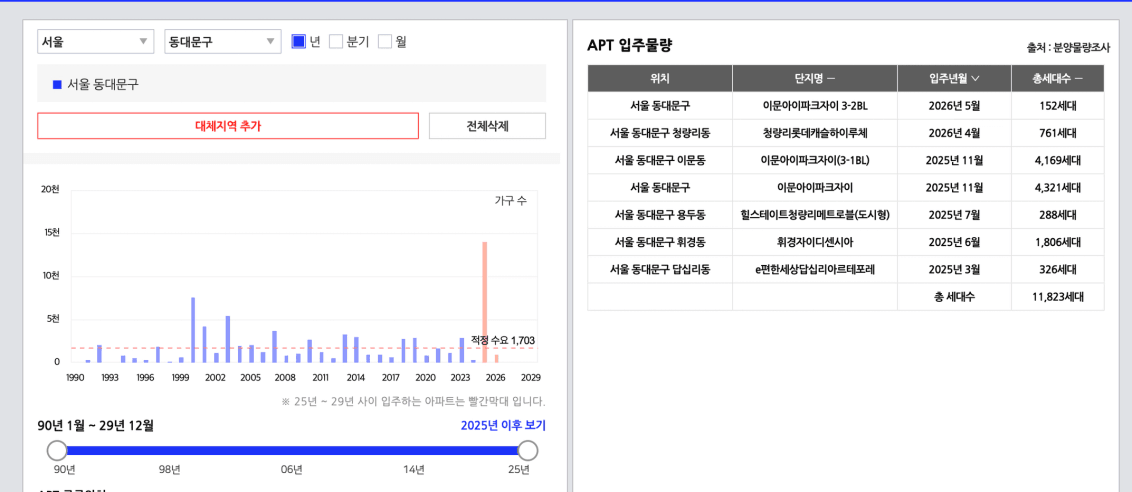Toggle the 년 yearly checkbox
1132x492 pixels.
point(299,42)
